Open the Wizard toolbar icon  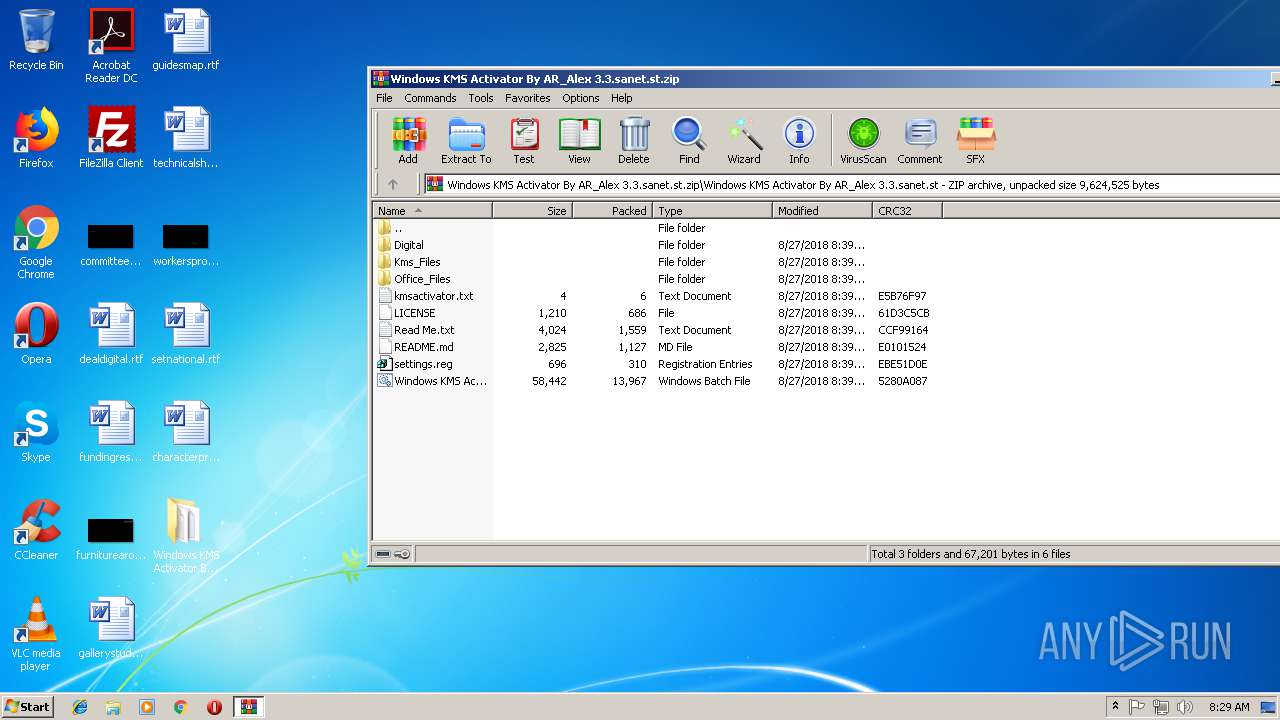click(x=744, y=140)
